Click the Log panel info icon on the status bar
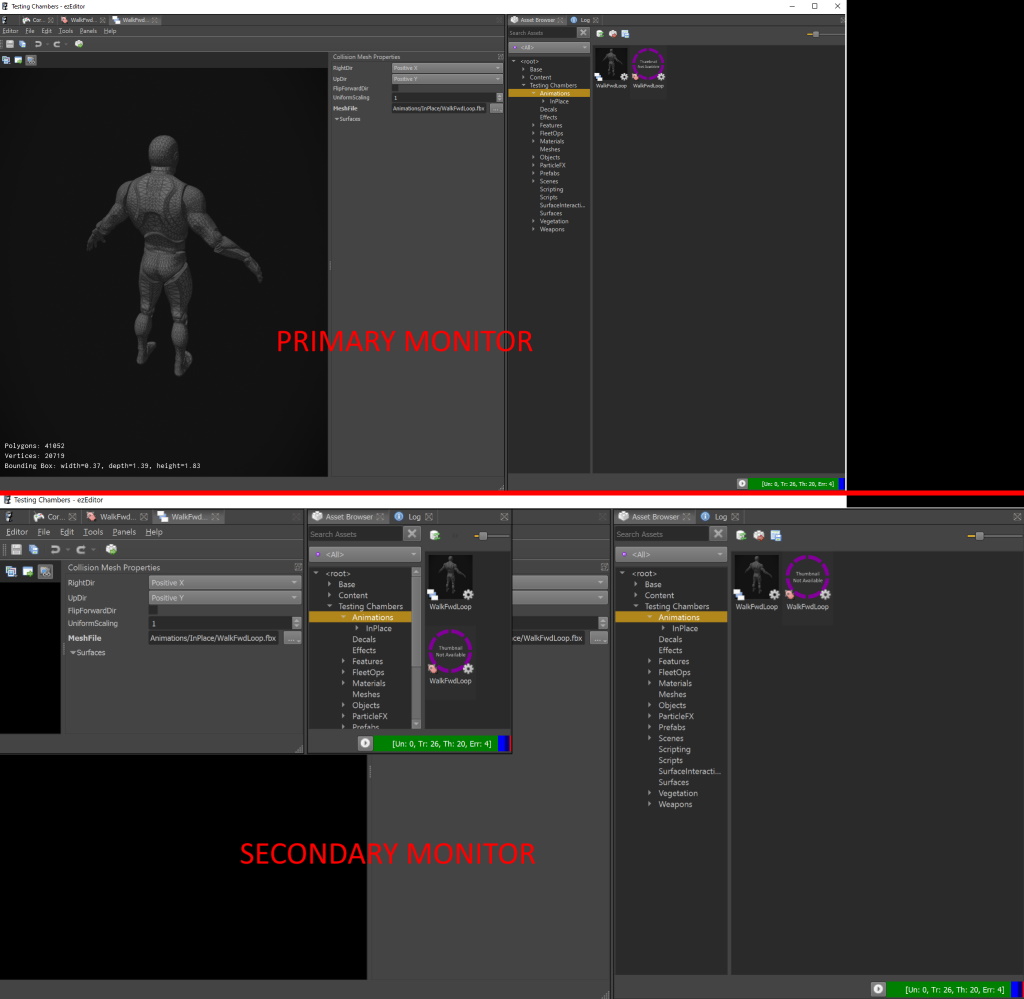The height and width of the screenshot is (999, 1024). coord(742,483)
